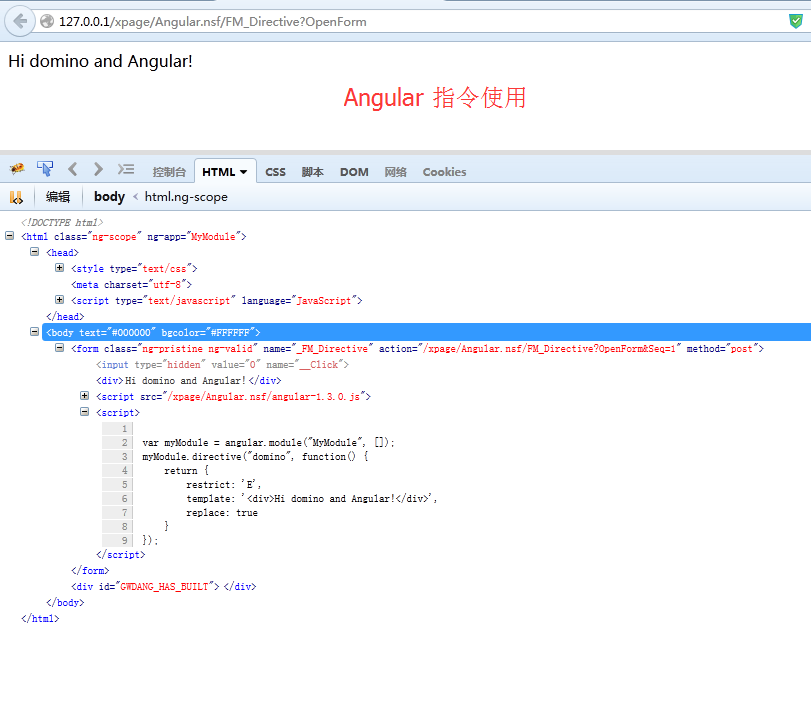Screen dimensions: 811x716
Task: Go to next Firebug history location
Action: click(98, 169)
